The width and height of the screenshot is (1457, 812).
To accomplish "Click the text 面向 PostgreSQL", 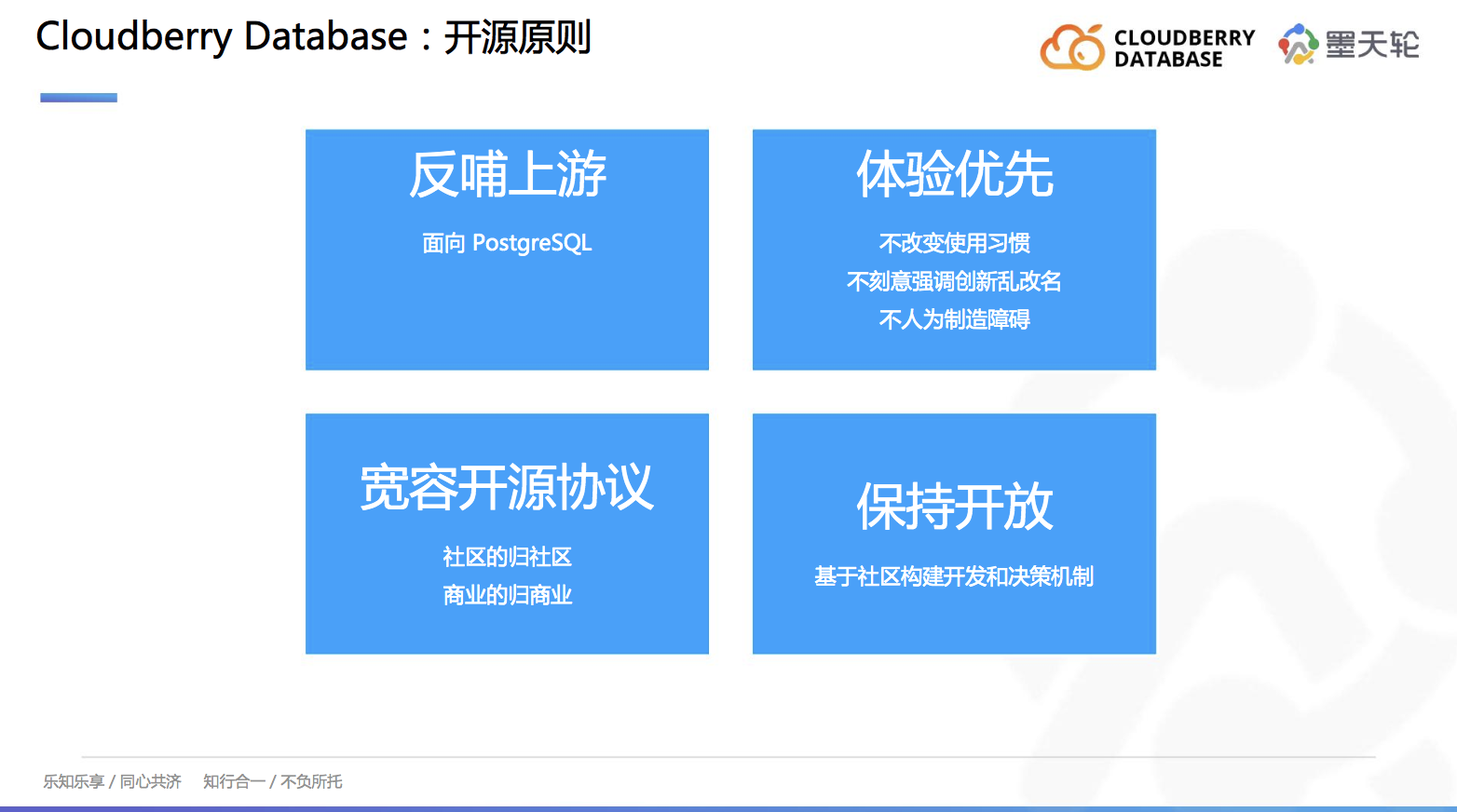I will pyautogui.click(x=508, y=243).
